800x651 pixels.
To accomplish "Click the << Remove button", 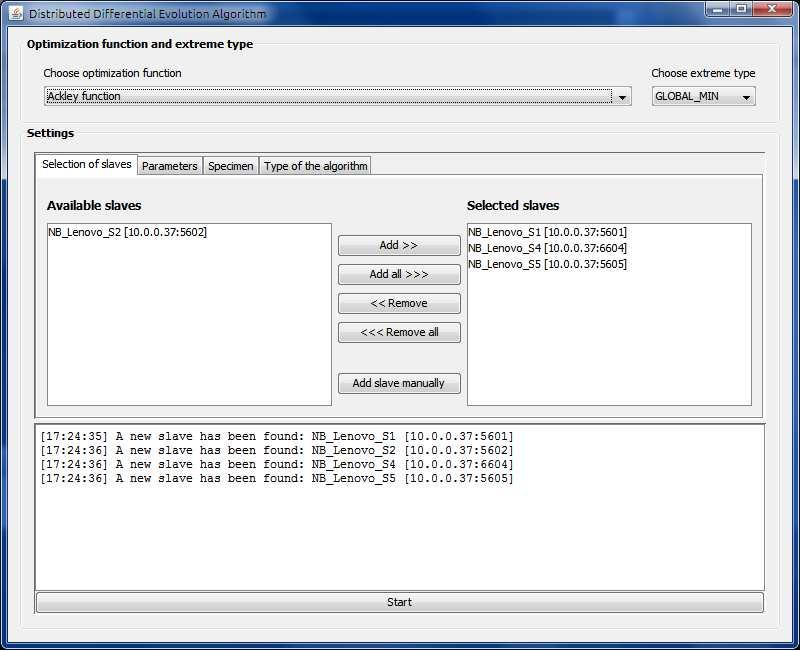I will (x=399, y=304).
